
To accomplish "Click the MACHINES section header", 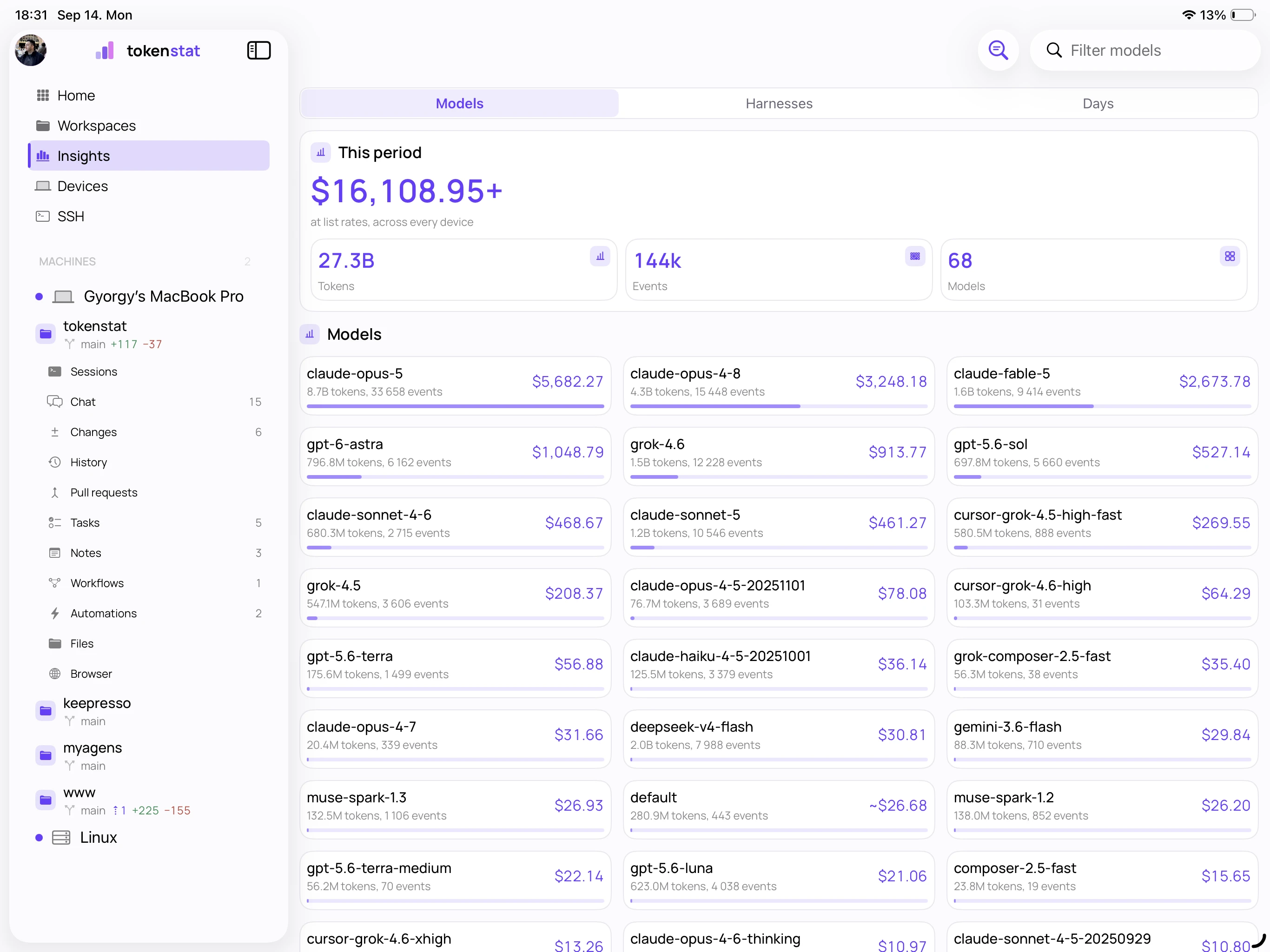I will (x=67, y=262).
